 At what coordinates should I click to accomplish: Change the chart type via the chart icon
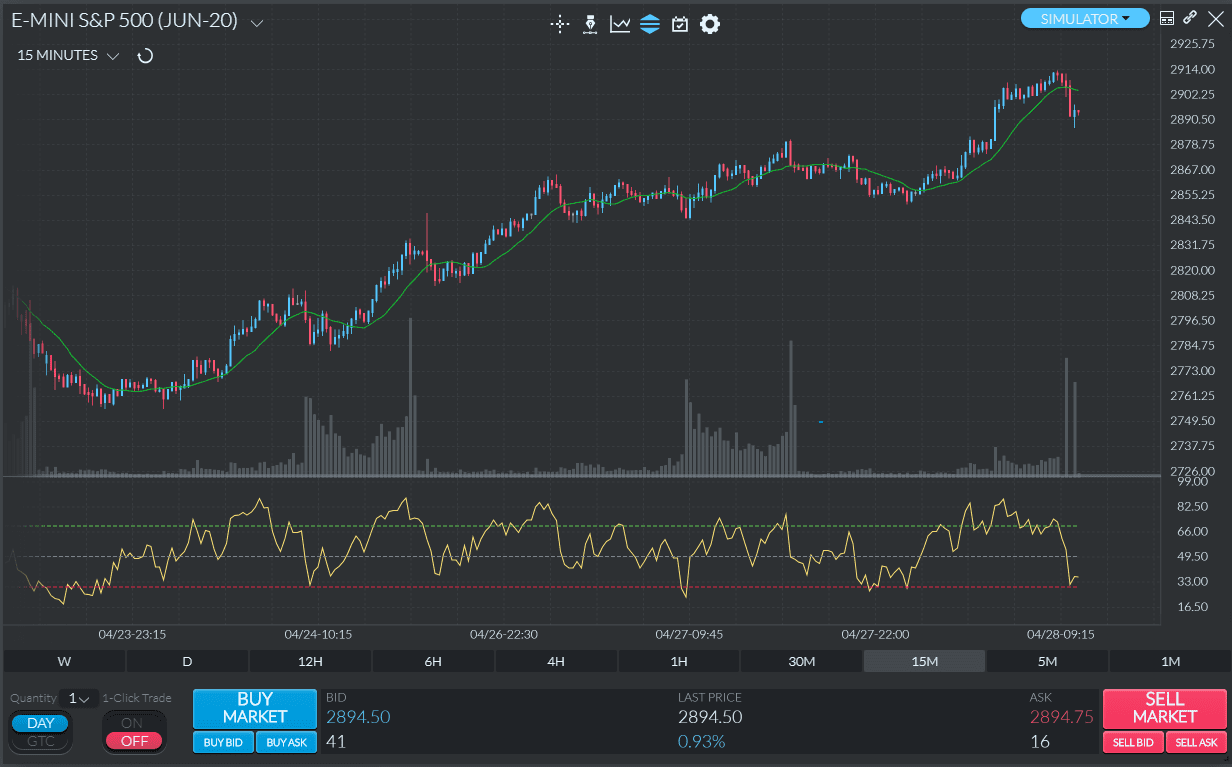[x=620, y=24]
